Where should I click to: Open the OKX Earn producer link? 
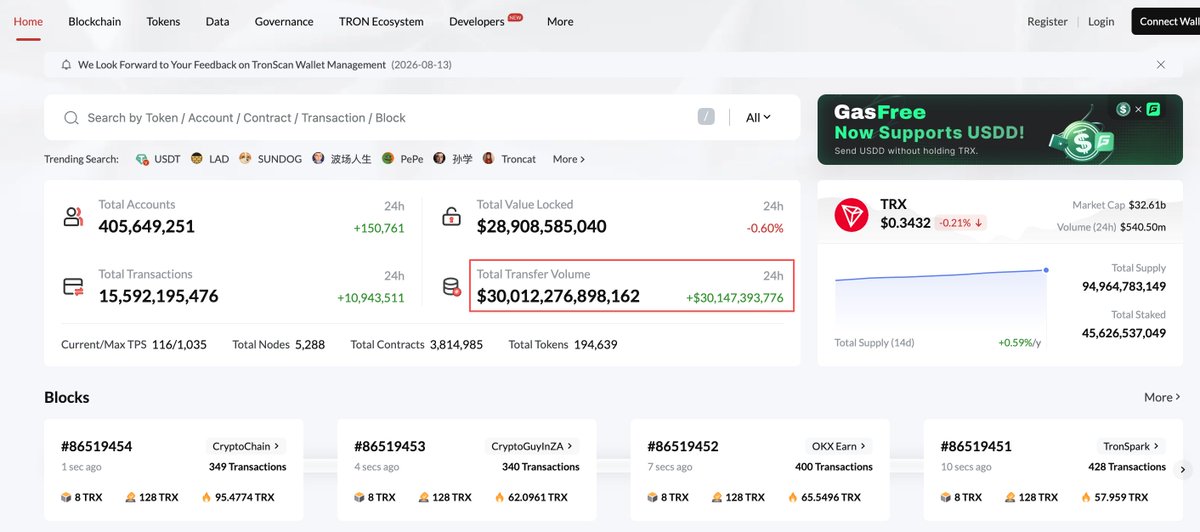[x=839, y=446]
